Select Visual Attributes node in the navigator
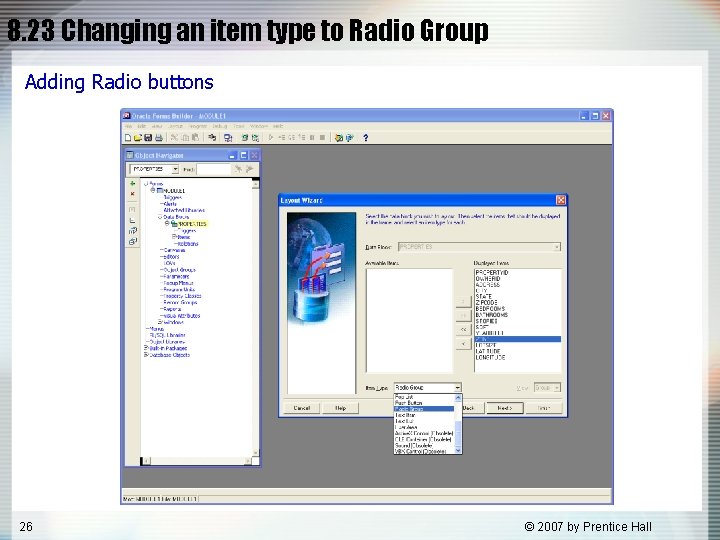Image resolution: width=720 pixels, height=540 pixels. coord(182,316)
